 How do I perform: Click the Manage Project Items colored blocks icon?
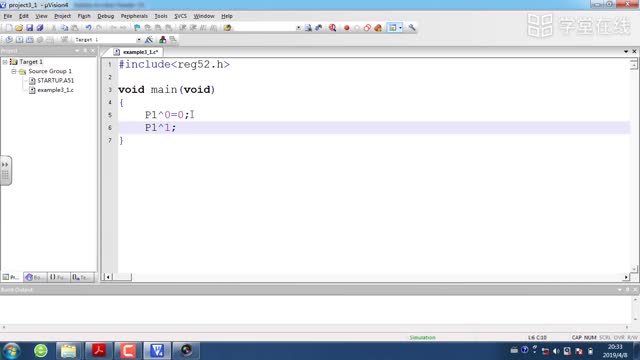pos(162,40)
